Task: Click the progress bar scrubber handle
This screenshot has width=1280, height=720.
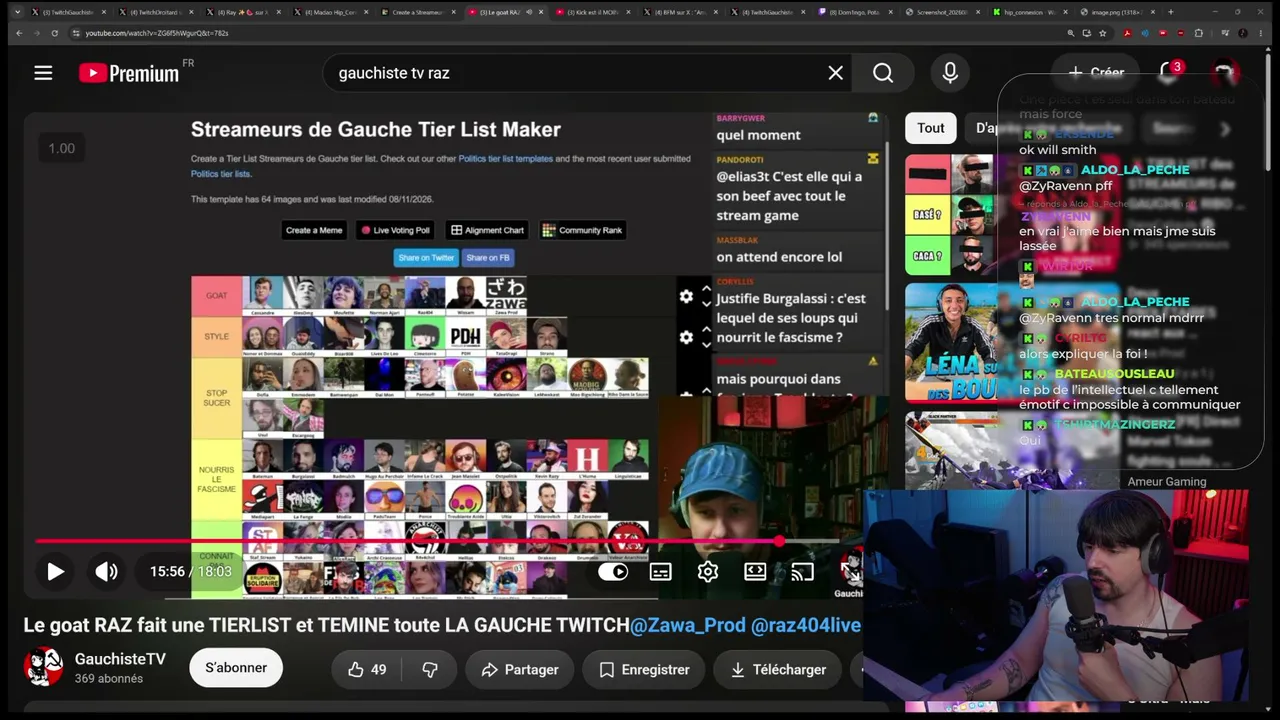Action: pos(779,541)
